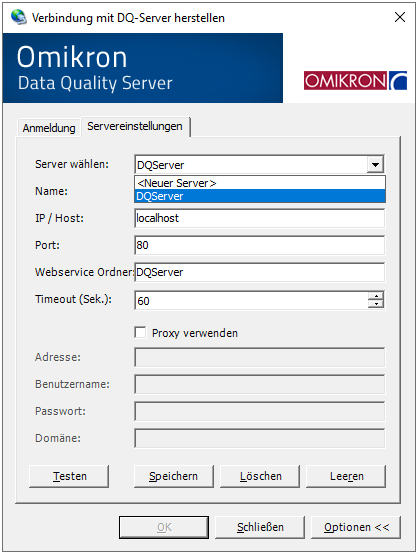This screenshot has height=553, width=419.
Task: Open the Server wählen dropdown arrow
Action: click(375, 165)
